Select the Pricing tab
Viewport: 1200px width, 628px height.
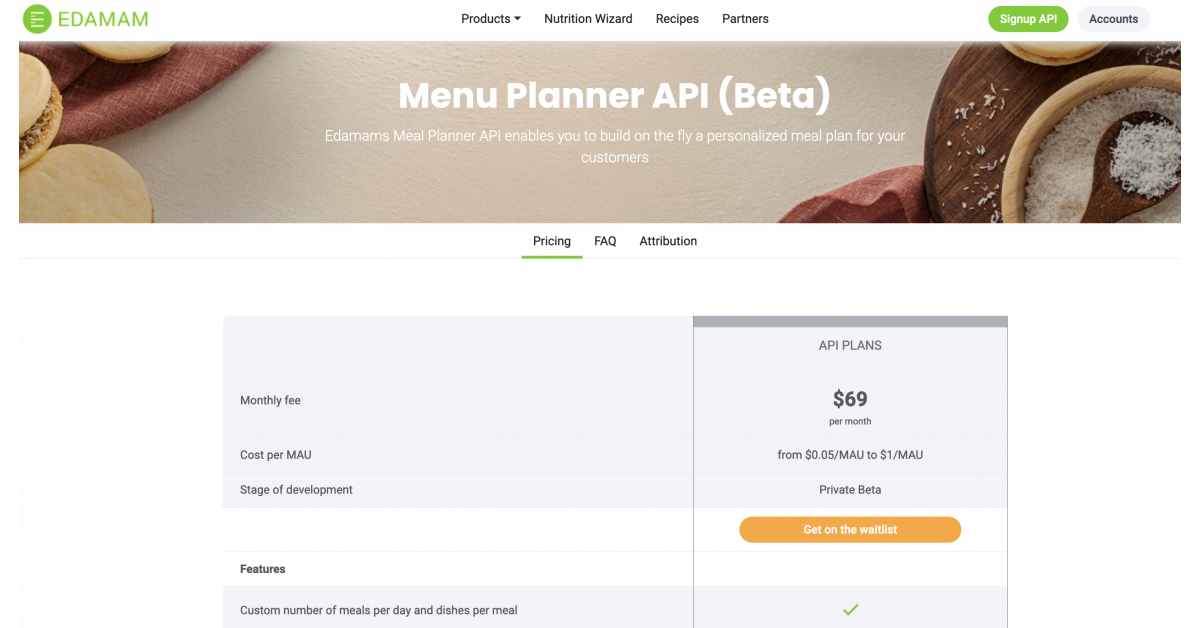point(552,241)
